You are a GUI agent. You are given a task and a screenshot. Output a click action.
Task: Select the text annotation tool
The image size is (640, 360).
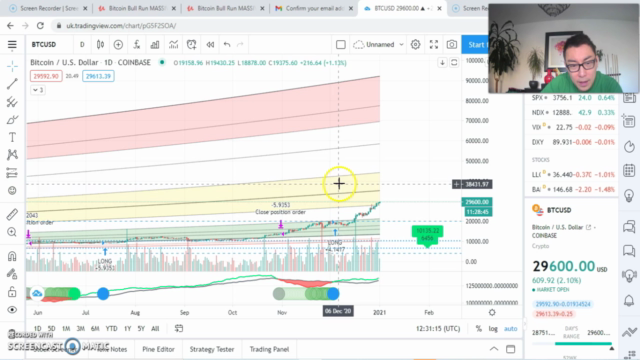(12, 137)
